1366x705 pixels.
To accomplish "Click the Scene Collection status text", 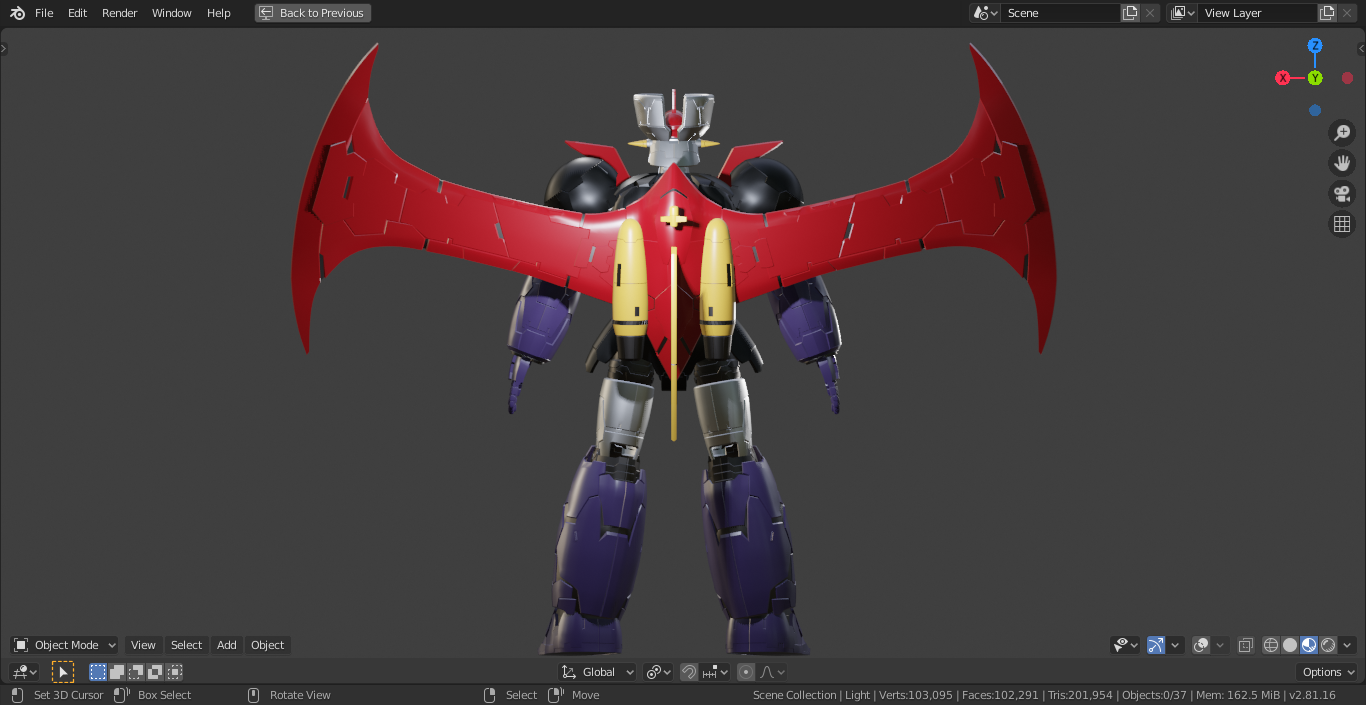I will coord(794,695).
